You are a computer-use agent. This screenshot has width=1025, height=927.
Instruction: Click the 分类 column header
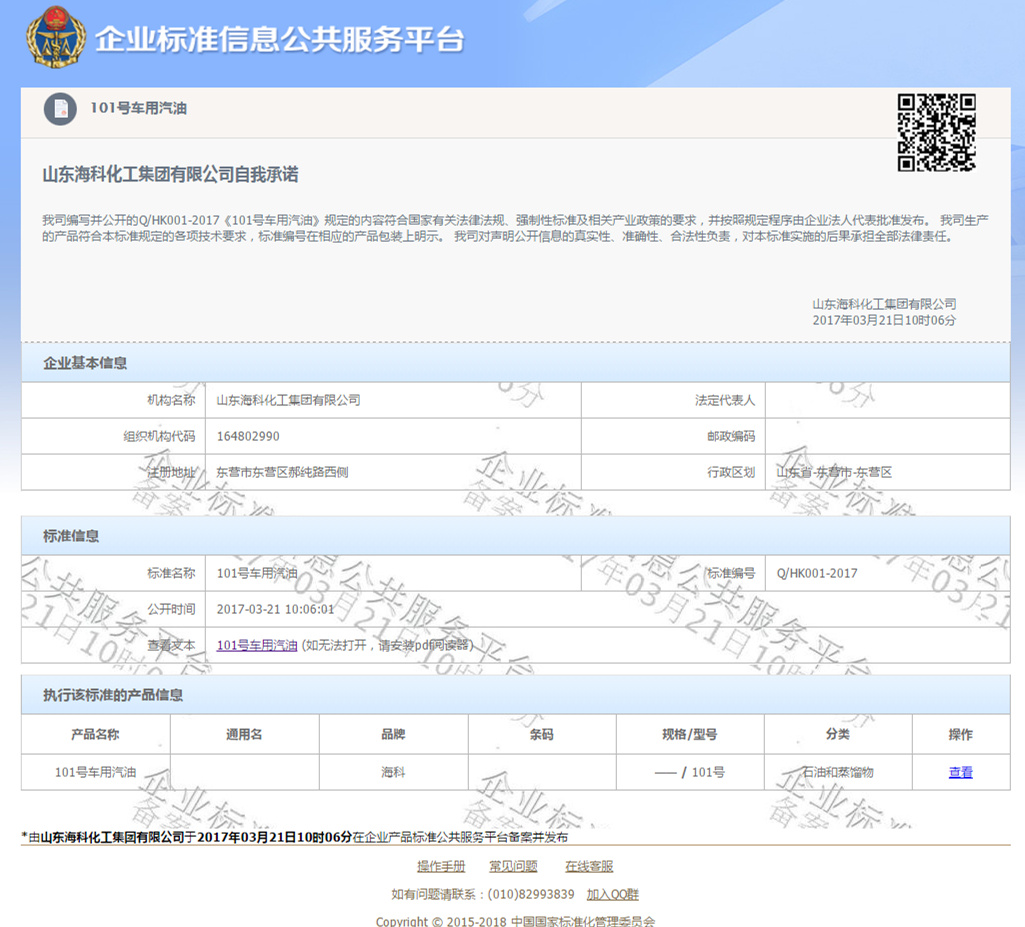coord(838,734)
